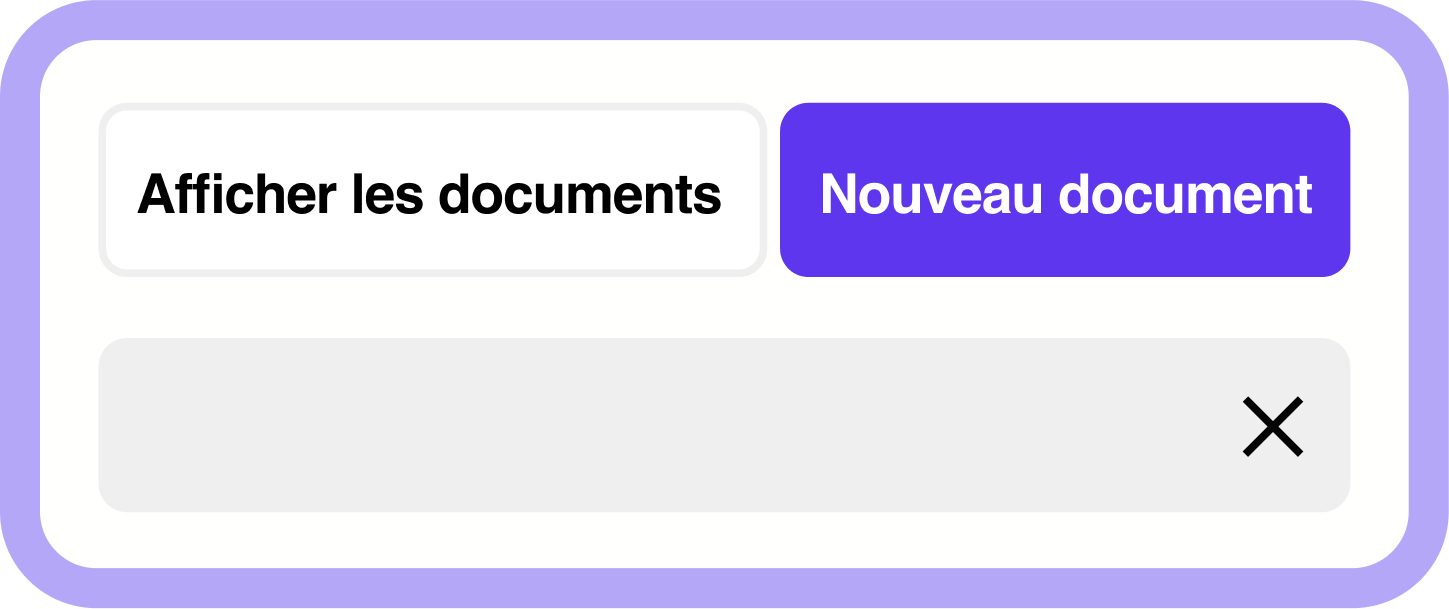Image resolution: width=1449 pixels, height=609 pixels.
Task: Click the Nouveau document button
Action: coord(1065,190)
